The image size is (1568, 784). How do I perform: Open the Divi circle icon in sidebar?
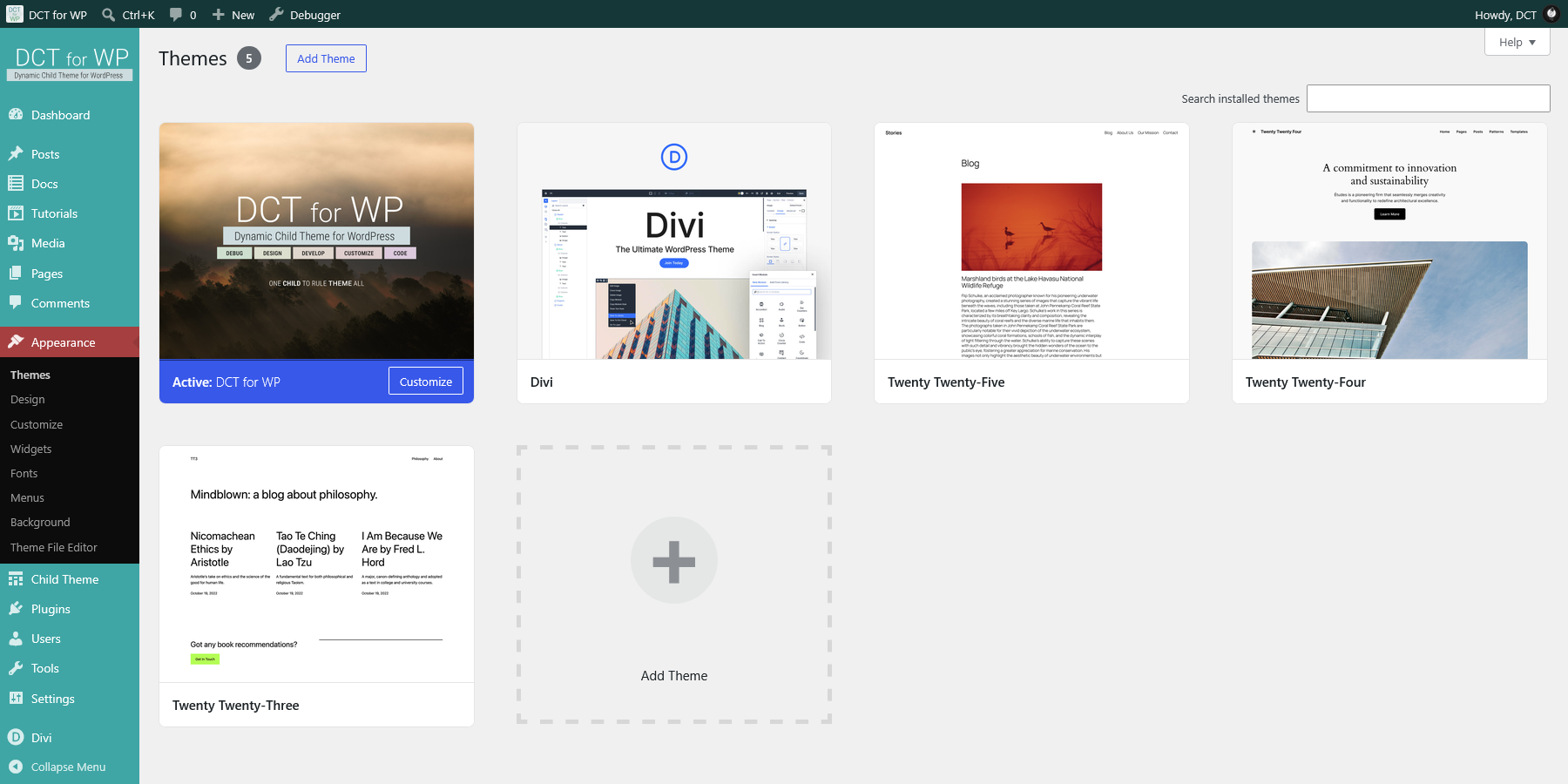tap(16, 737)
